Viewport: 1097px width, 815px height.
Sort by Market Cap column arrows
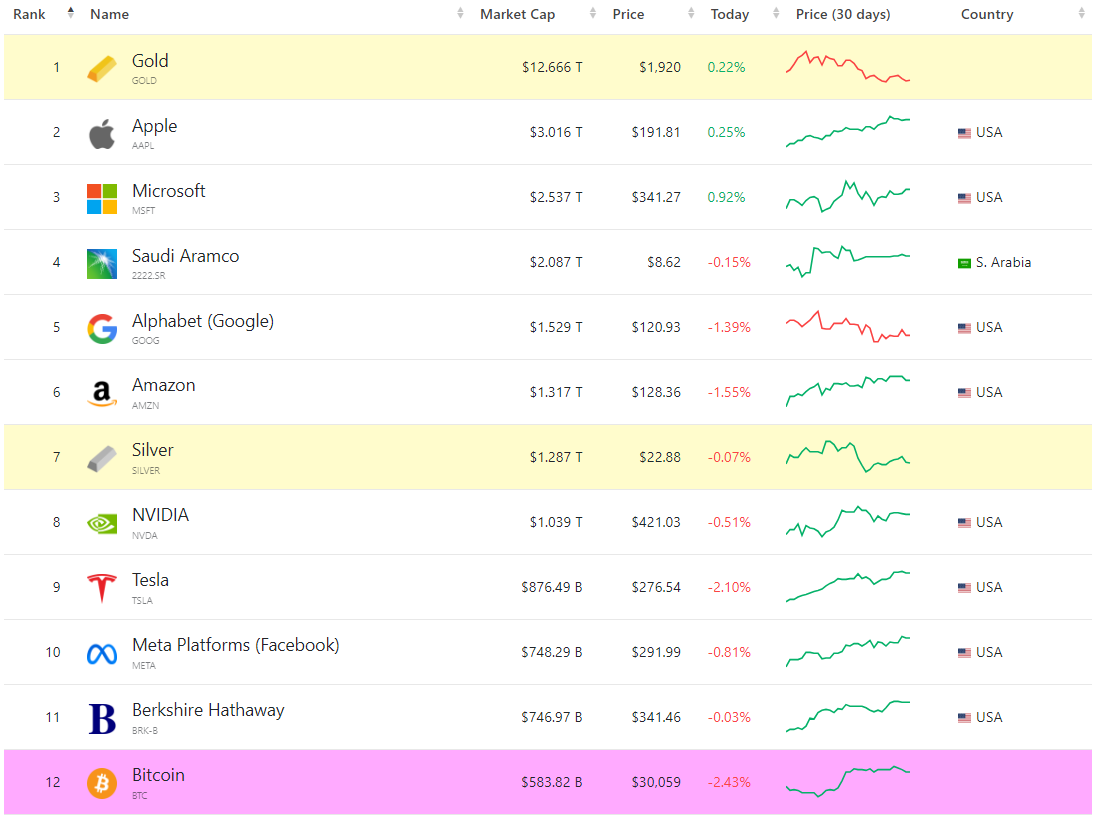(x=592, y=14)
